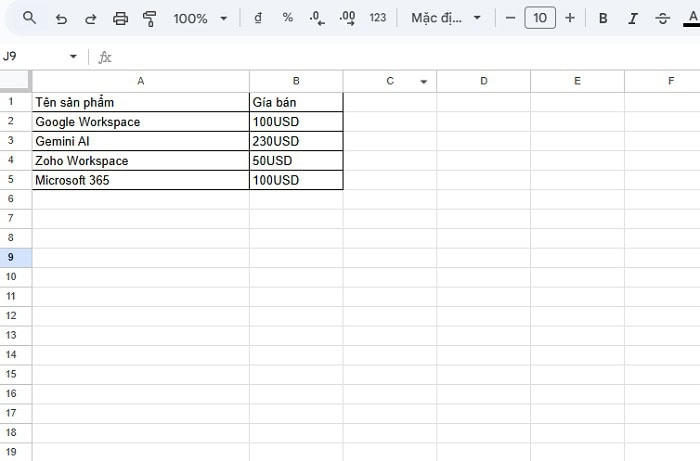This screenshot has width=700, height=461.
Task: Click the search menus magnifier icon
Action: coord(29,18)
